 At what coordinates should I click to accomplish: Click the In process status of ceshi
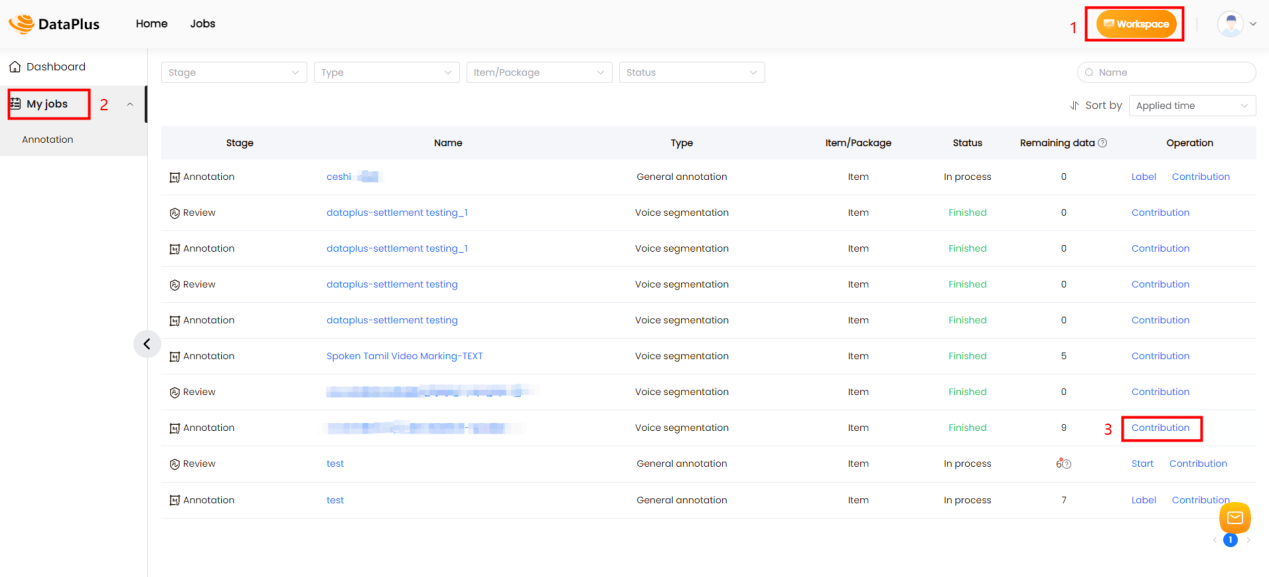(x=967, y=177)
